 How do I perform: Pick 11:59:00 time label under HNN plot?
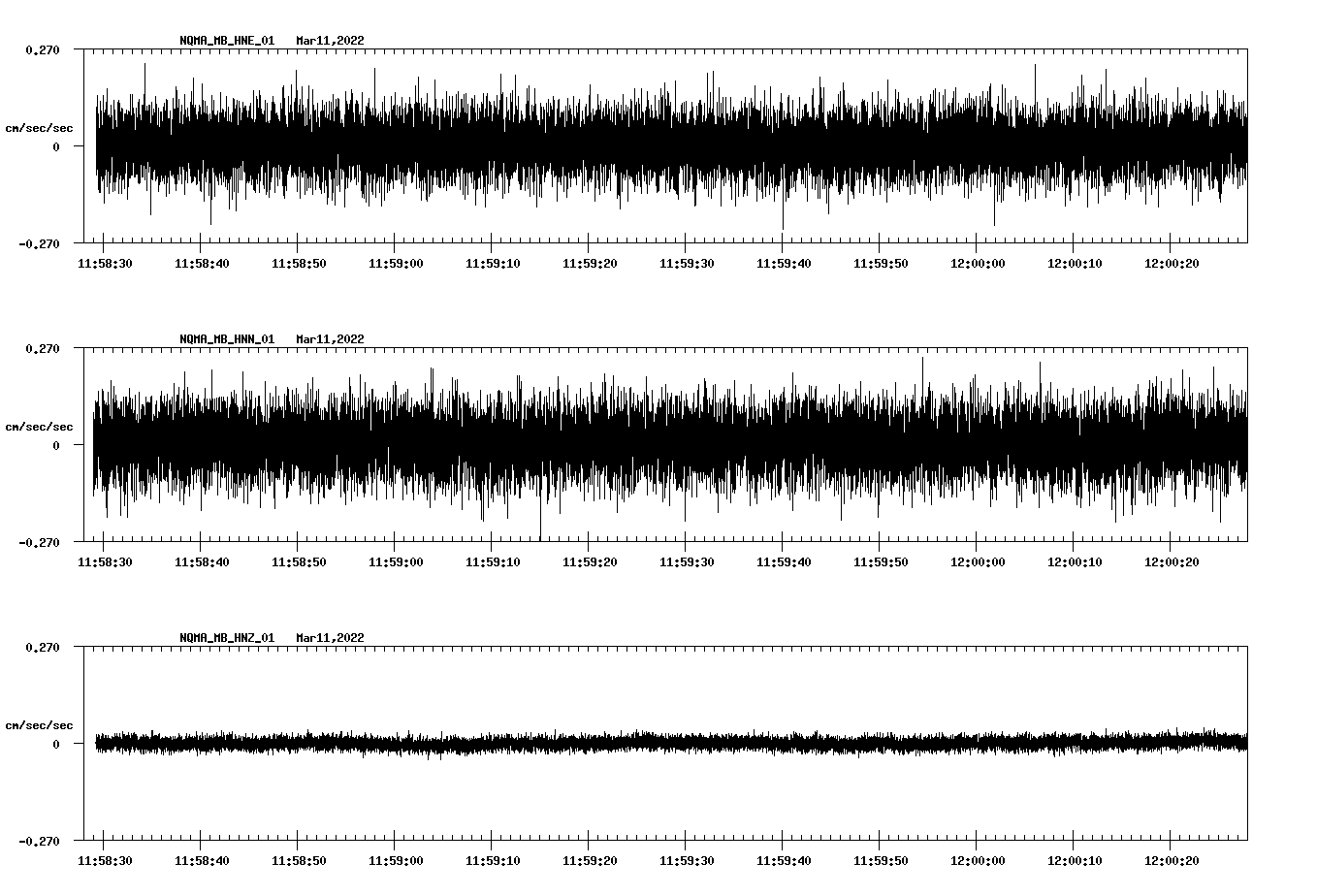396,562
